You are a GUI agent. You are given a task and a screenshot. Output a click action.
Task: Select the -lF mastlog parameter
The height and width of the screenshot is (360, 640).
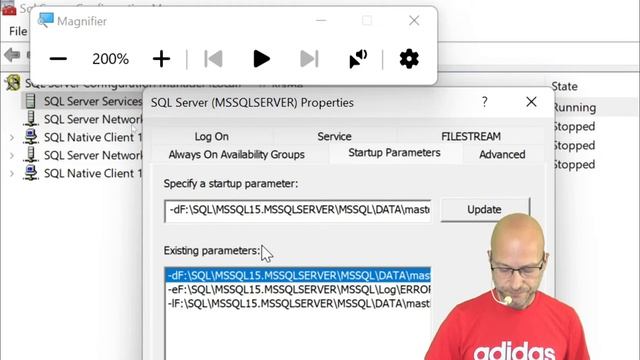pyautogui.click(x=298, y=303)
